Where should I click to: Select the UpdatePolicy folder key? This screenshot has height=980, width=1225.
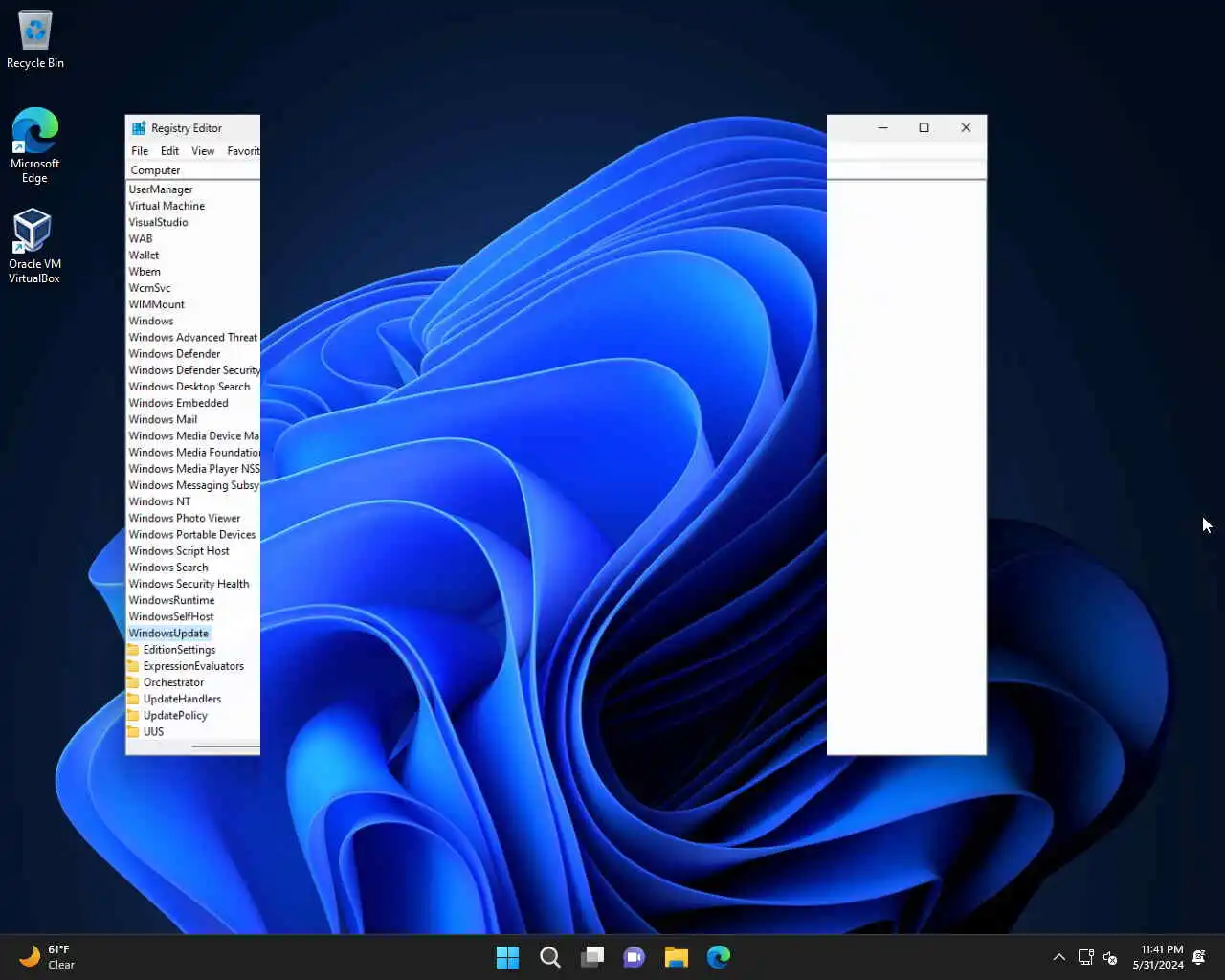point(175,715)
